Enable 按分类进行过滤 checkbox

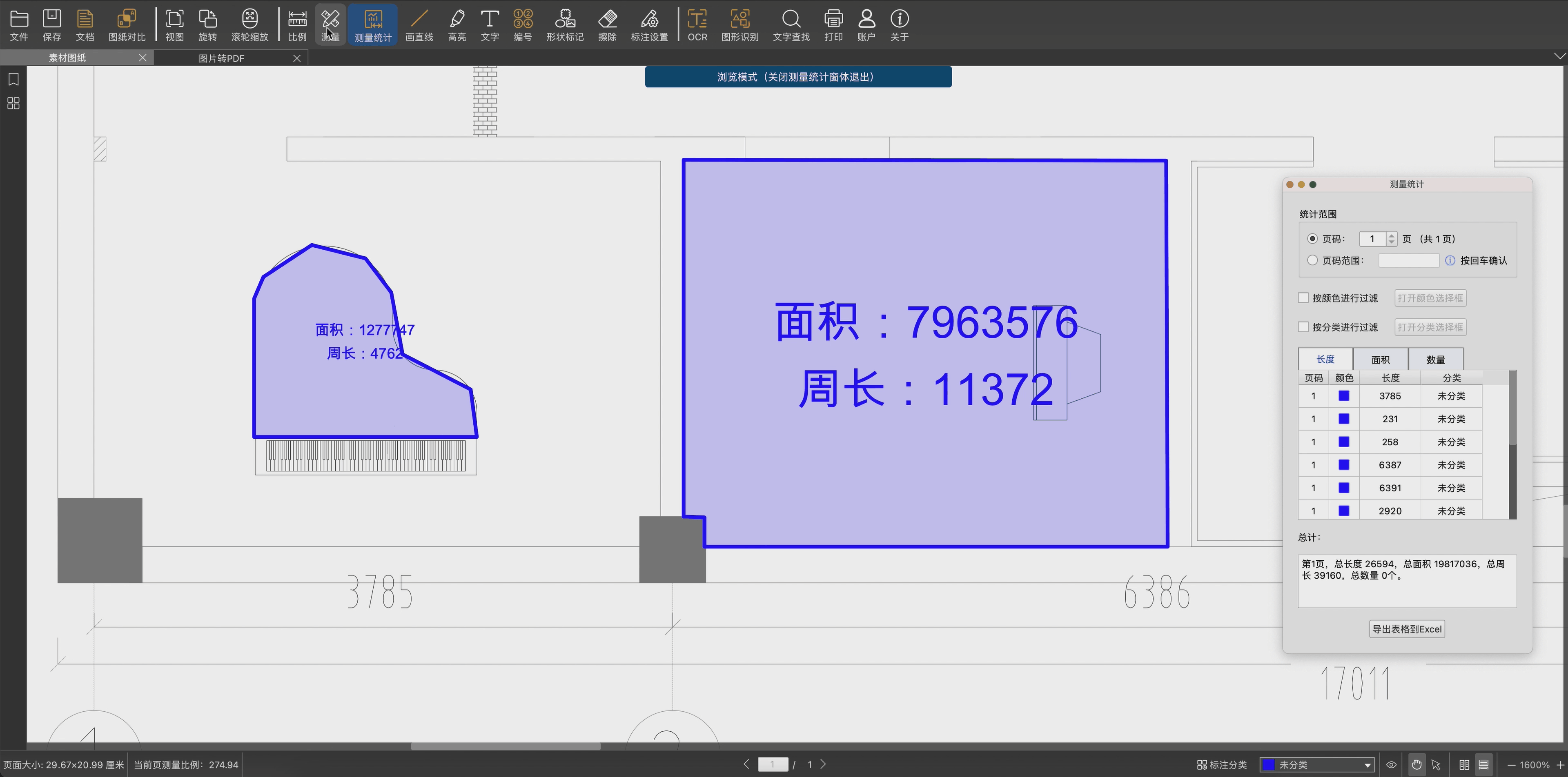coord(1303,327)
